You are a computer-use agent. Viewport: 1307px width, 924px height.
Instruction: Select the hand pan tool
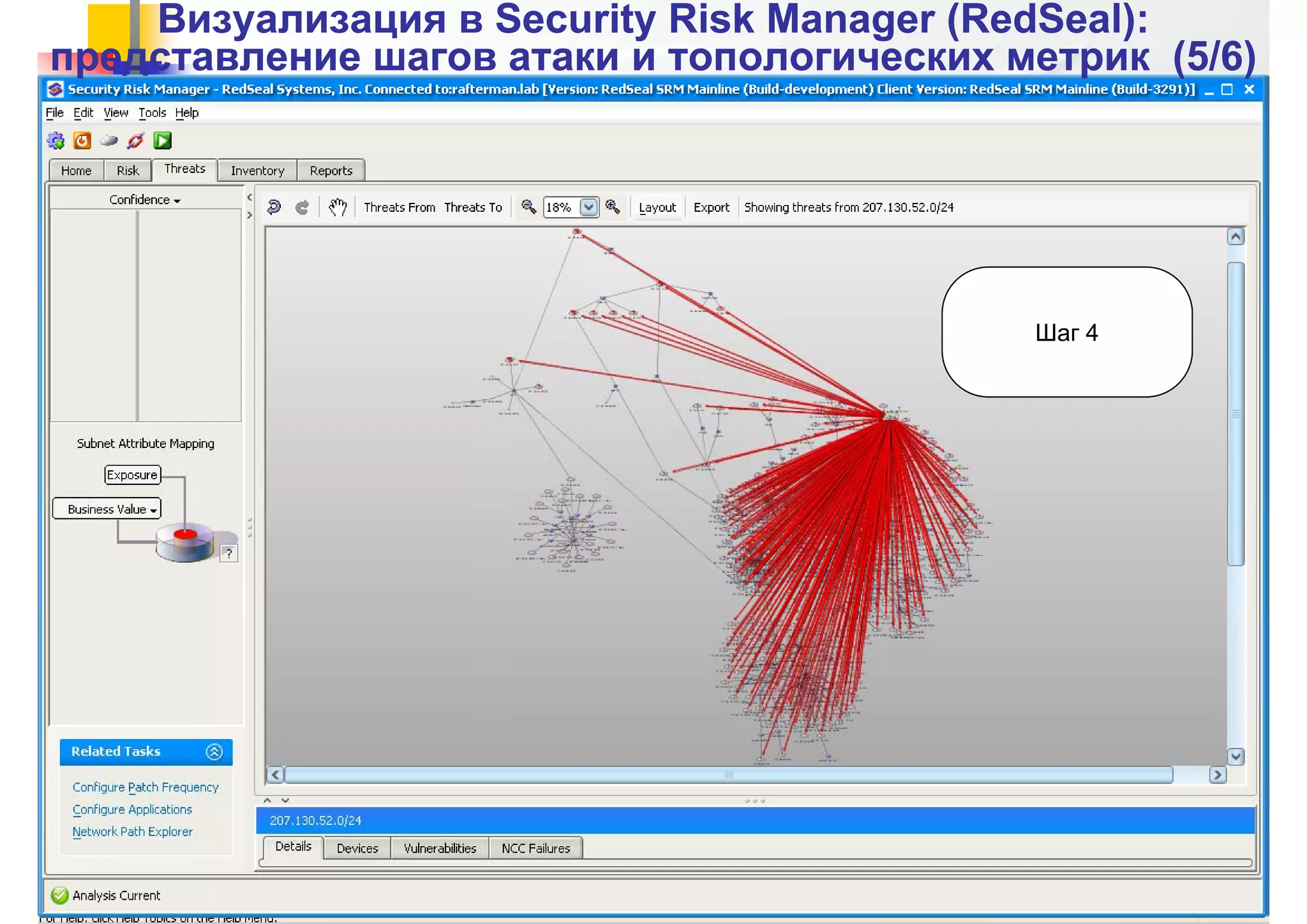click(338, 207)
